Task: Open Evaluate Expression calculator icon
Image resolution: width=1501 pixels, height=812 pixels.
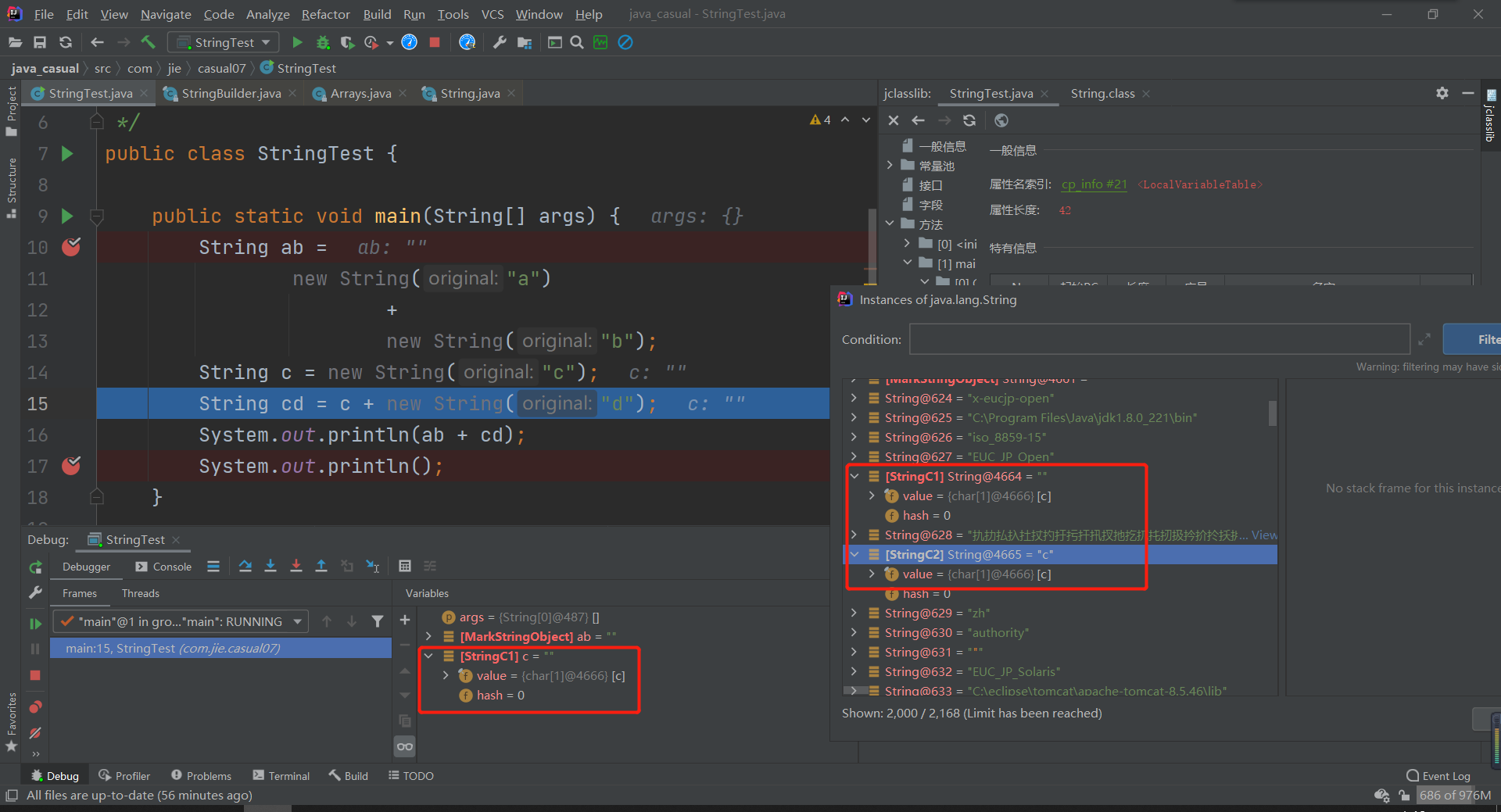Action: [405, 566]
